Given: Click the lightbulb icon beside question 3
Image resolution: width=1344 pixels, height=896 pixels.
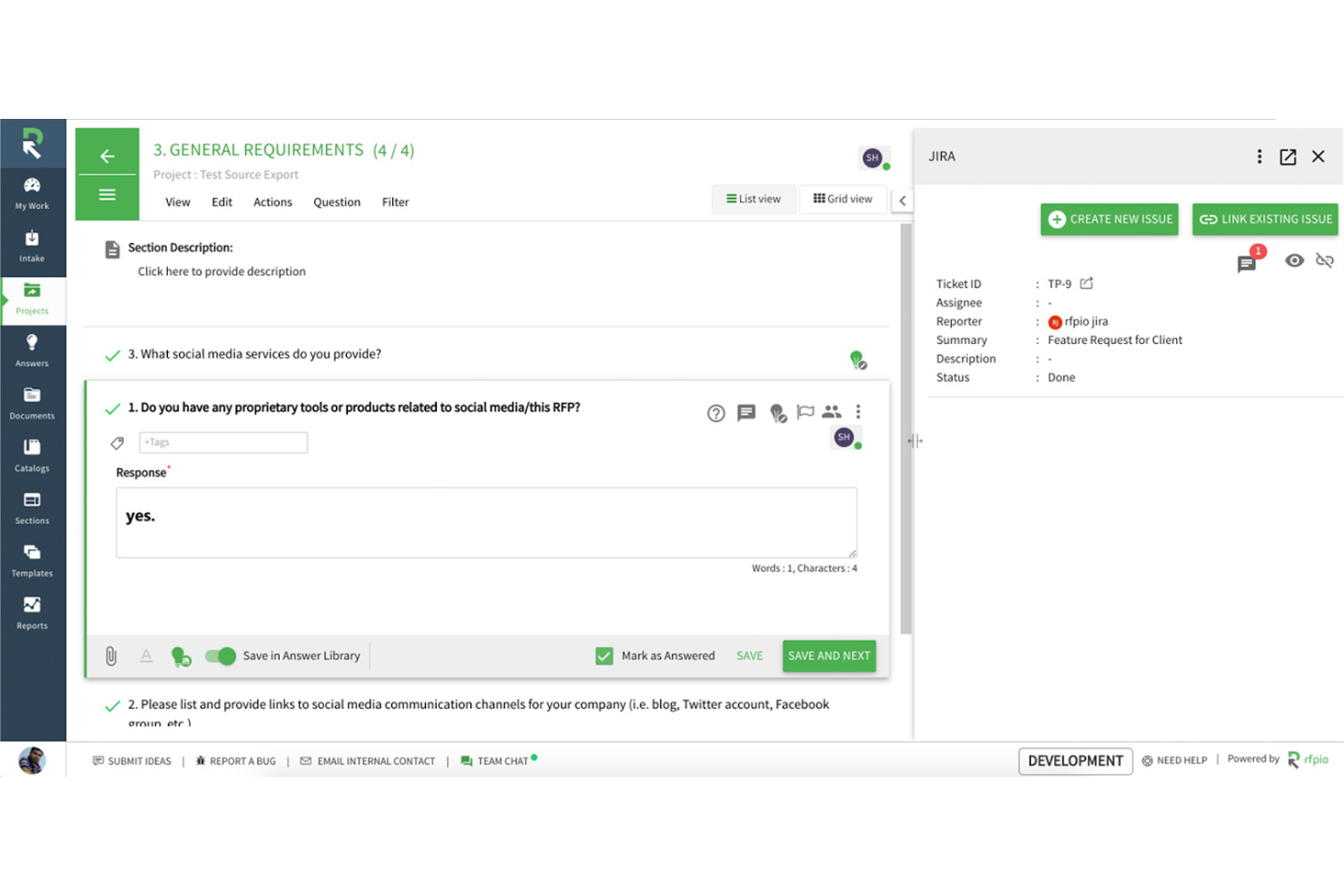Looking at the screenshot, I should click(857, 360).
